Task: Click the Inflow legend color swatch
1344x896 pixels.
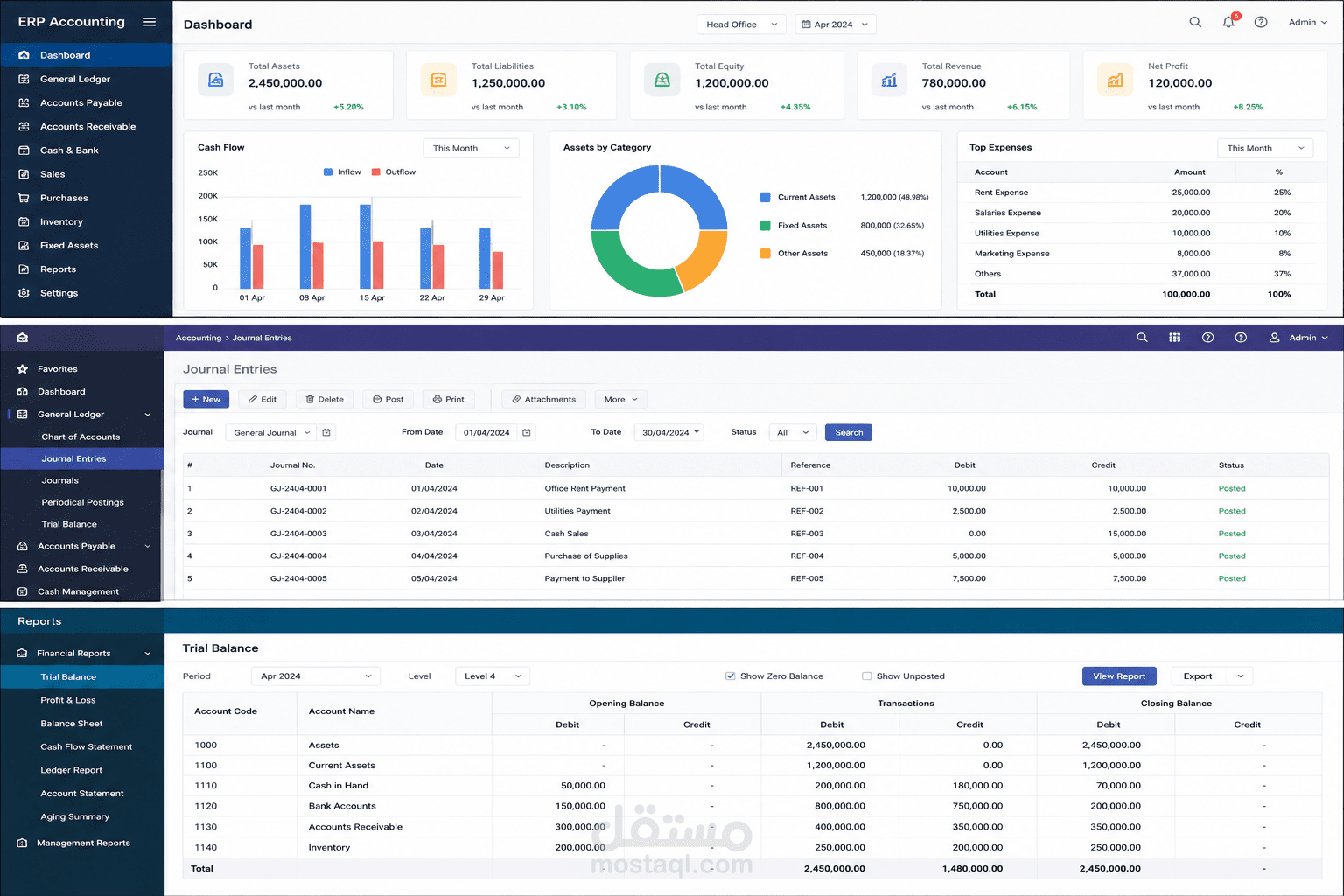Action: click(x=328, y=172)
